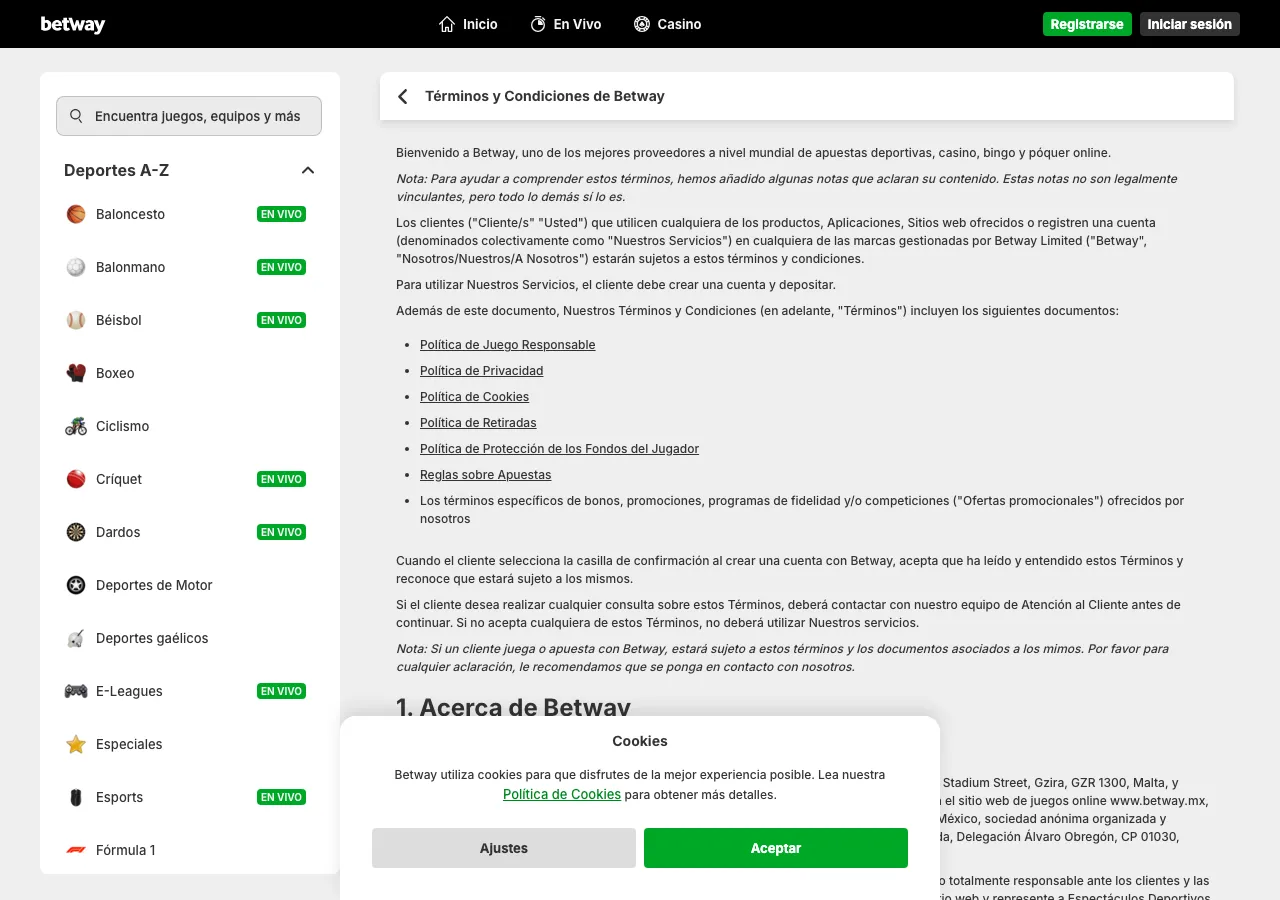The width and height of the screenshot is (1280, 900).
Task: Click the Deportes A-Z heading text
Action: coord(116,170)
